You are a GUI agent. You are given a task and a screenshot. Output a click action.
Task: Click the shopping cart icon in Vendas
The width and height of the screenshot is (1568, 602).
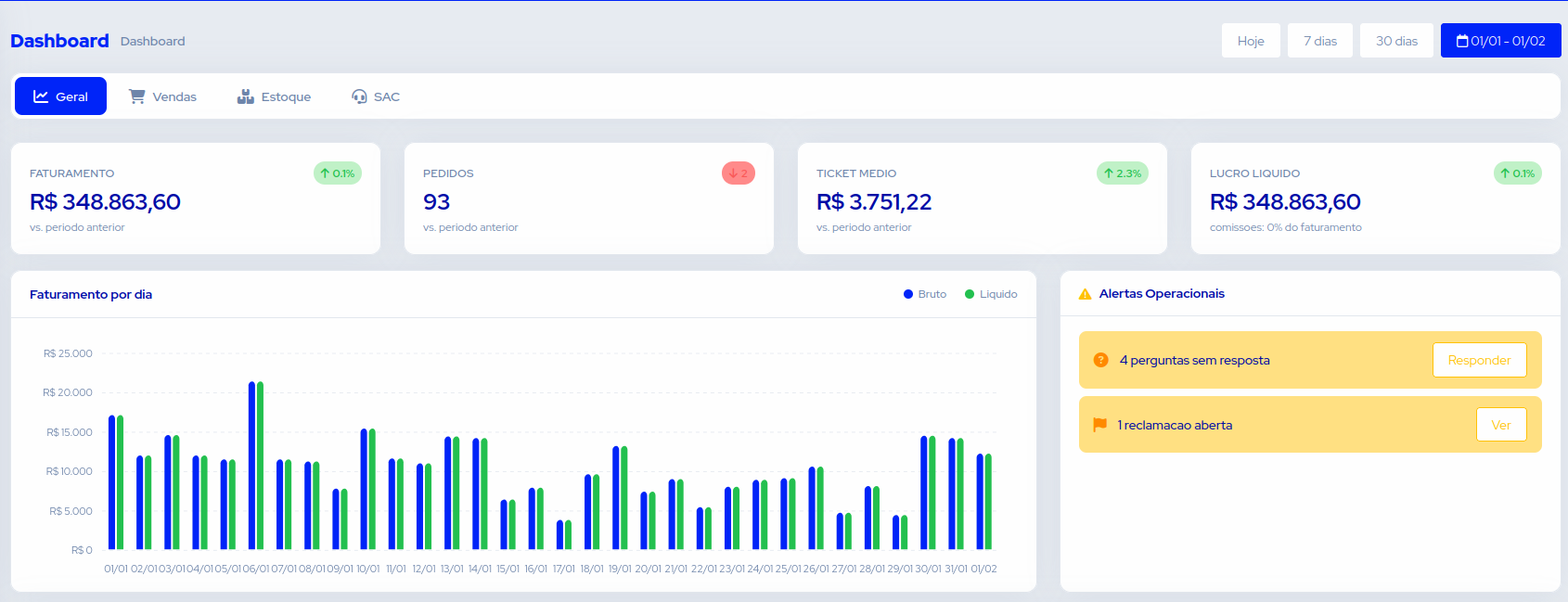click(136, 96)
